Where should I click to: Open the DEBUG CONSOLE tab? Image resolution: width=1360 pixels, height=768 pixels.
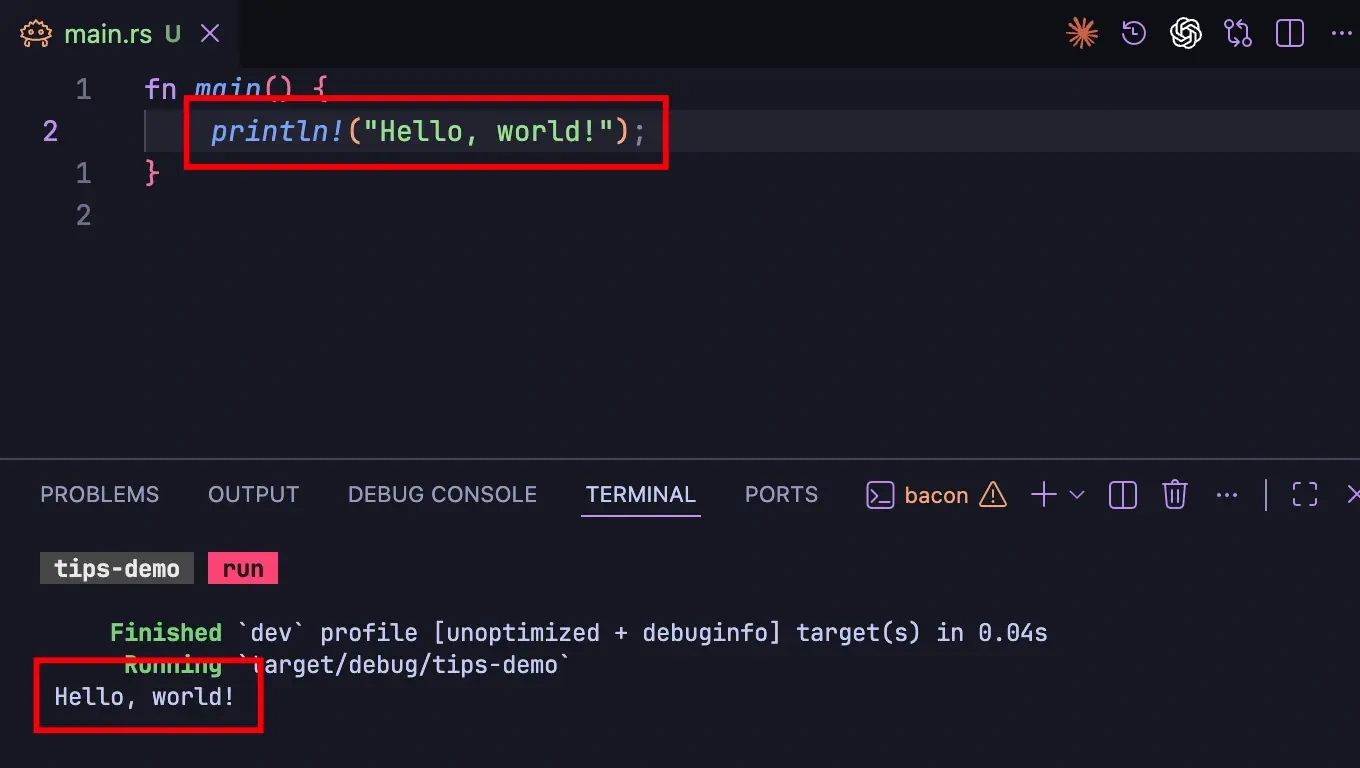pyautogui.click(x=442, y=495)
